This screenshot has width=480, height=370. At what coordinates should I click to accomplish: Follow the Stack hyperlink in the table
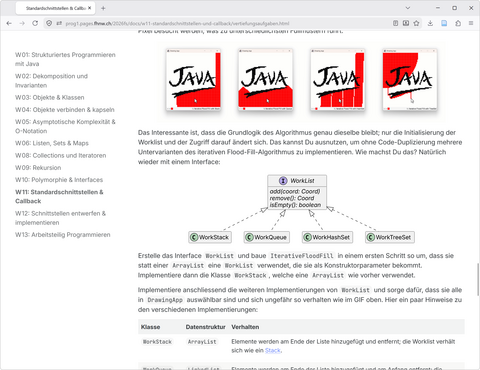coord(273,350)
